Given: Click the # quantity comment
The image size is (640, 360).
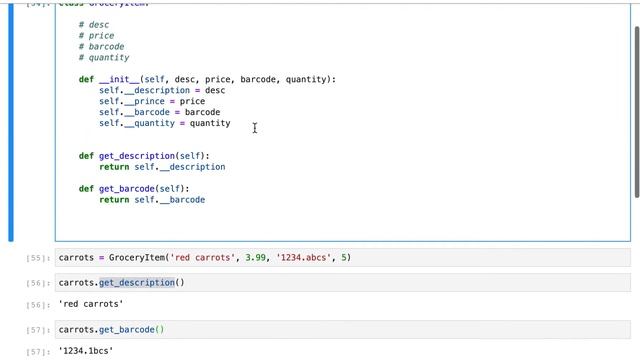Looking at the screenshot, I should click(104, 58).
